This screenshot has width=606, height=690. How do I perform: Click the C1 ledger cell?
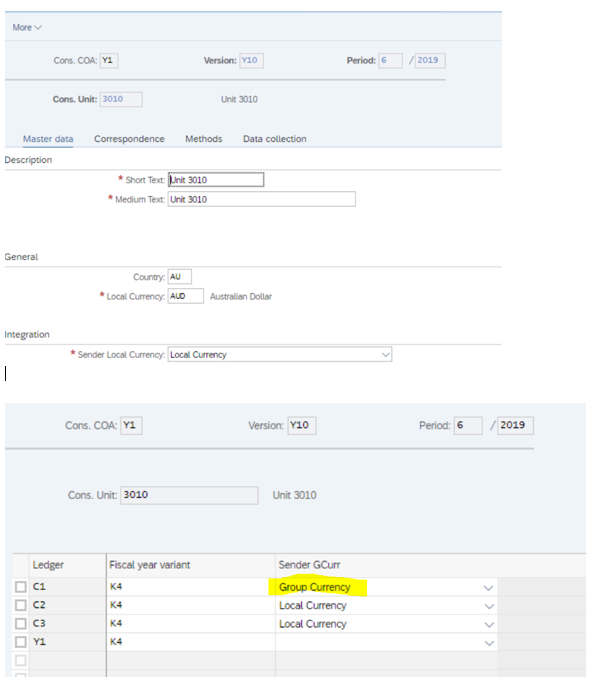click(67, 587)
